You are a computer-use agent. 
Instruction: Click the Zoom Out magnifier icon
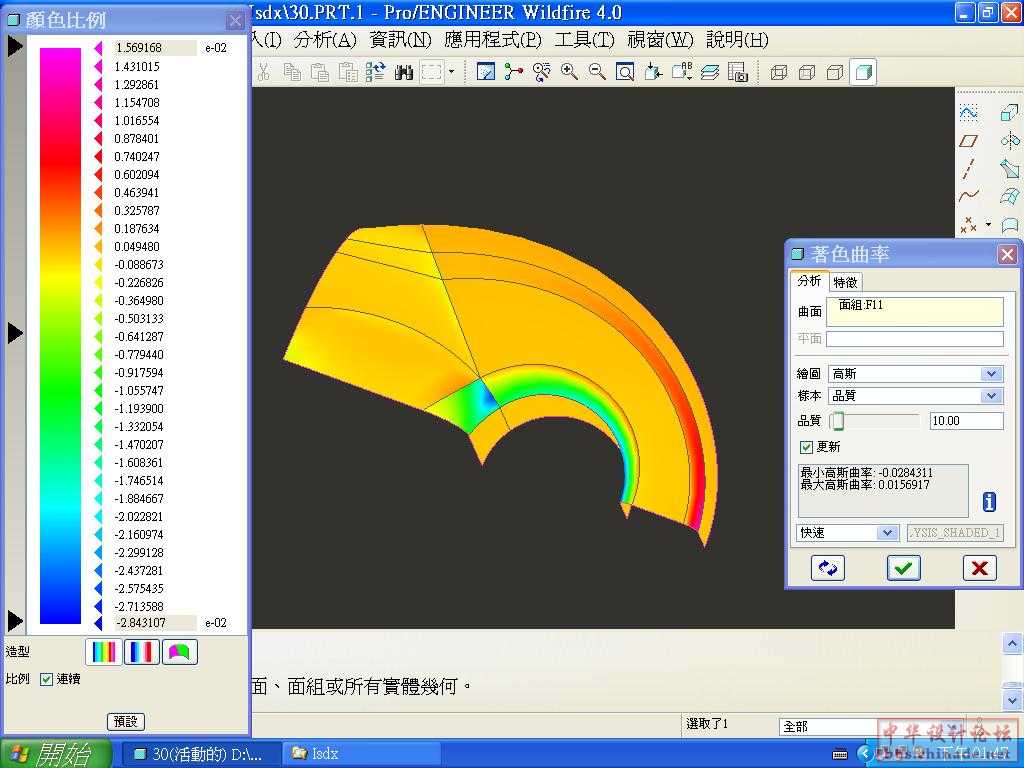597,72
